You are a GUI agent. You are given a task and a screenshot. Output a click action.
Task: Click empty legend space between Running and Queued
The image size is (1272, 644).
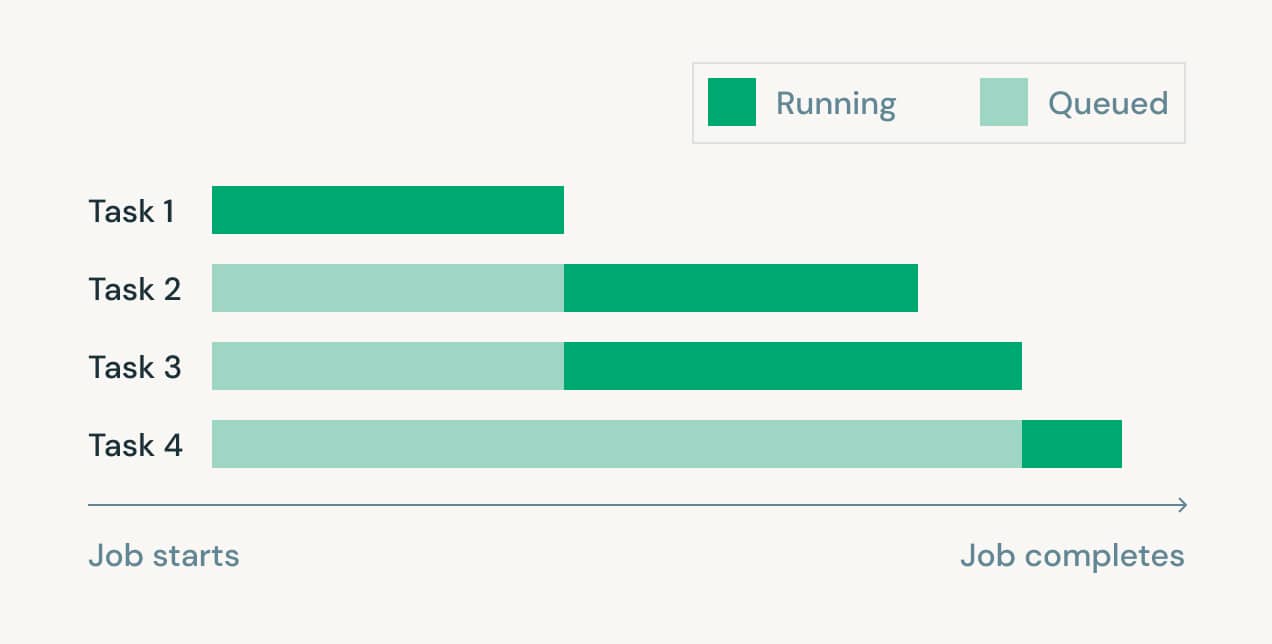click(x=938, y=103)
